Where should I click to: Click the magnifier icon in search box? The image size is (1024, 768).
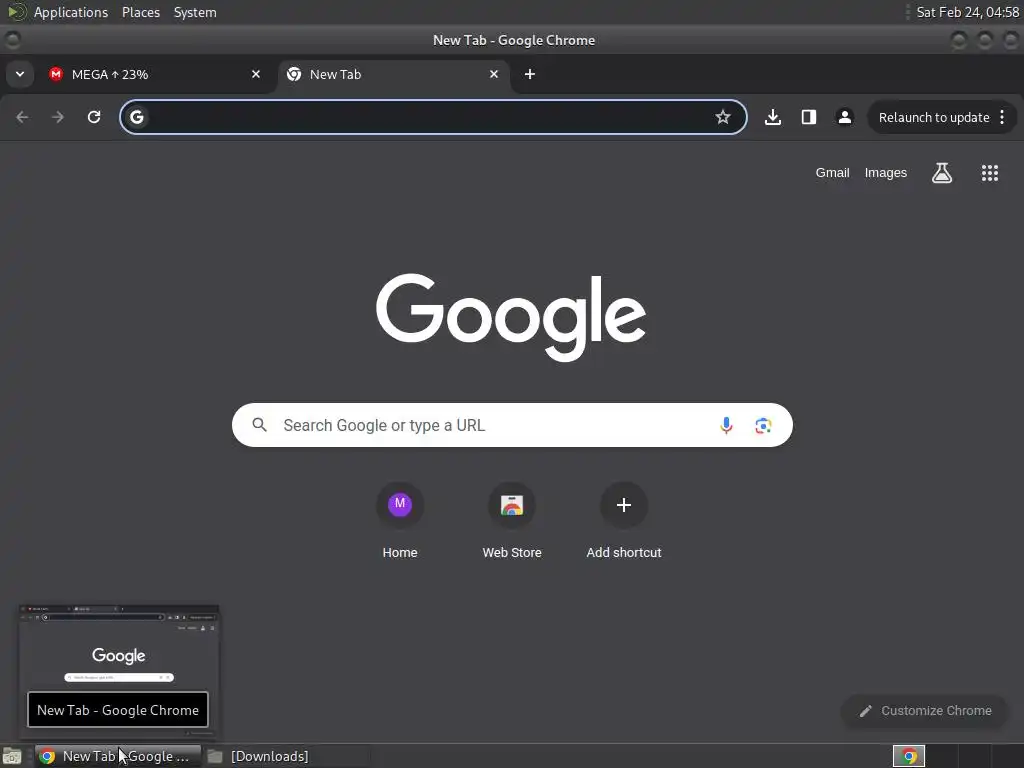(259, 425)
